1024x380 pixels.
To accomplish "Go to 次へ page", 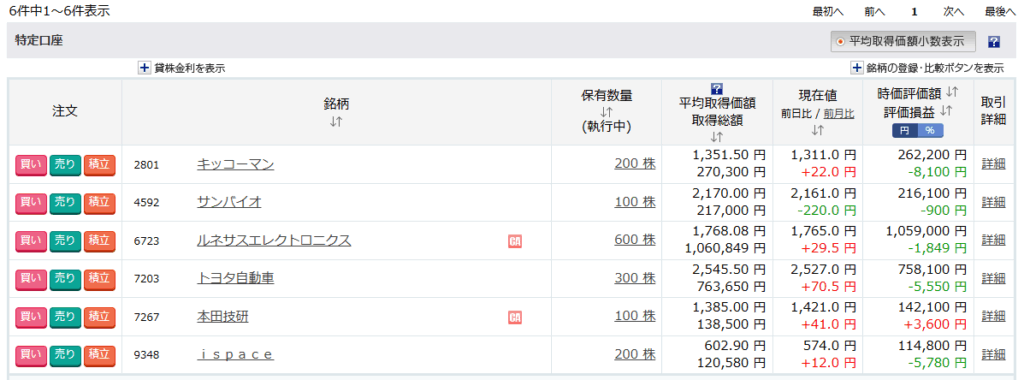I will (953, 11).
